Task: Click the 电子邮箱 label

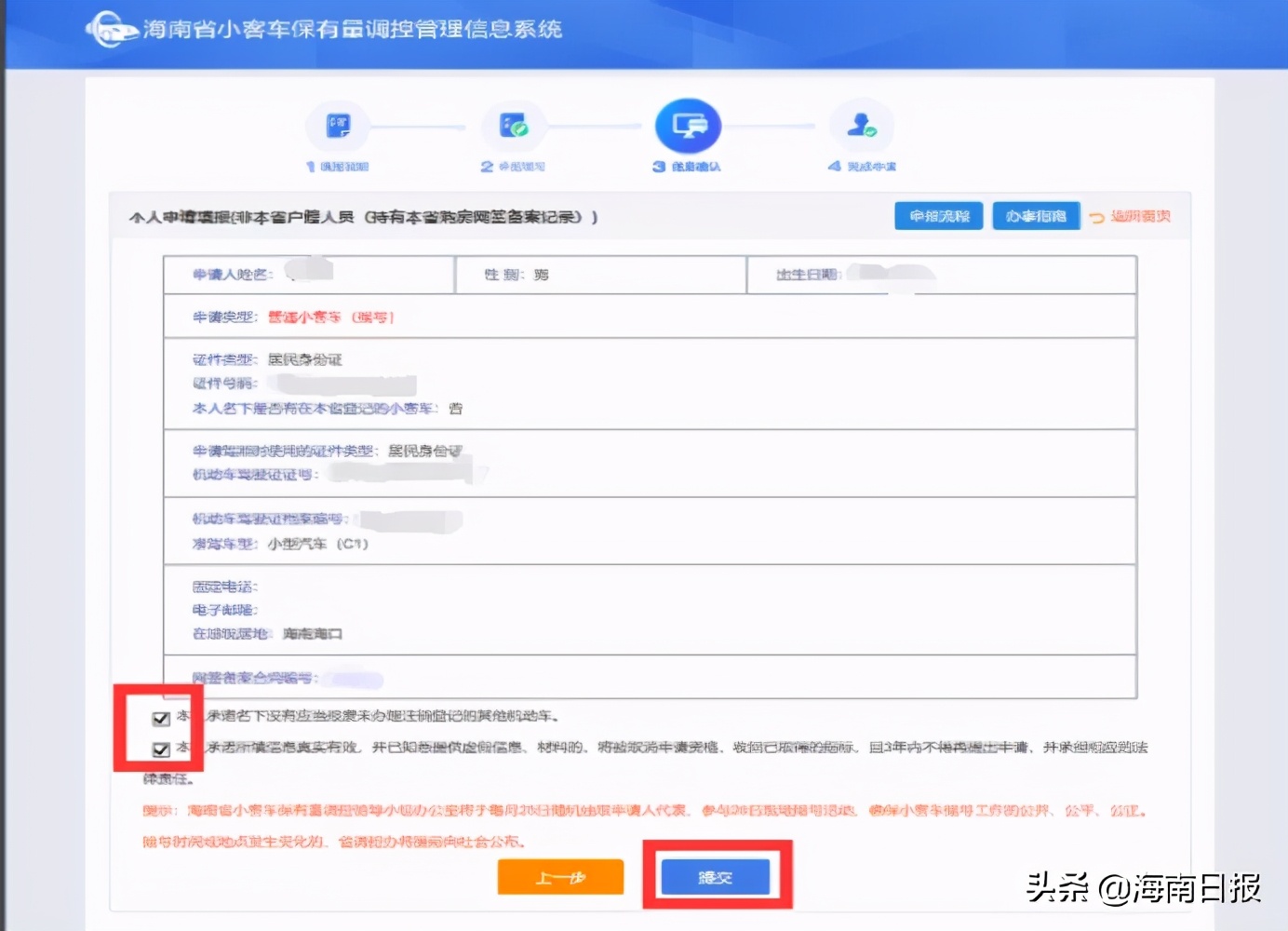Action: coord(225,610)
